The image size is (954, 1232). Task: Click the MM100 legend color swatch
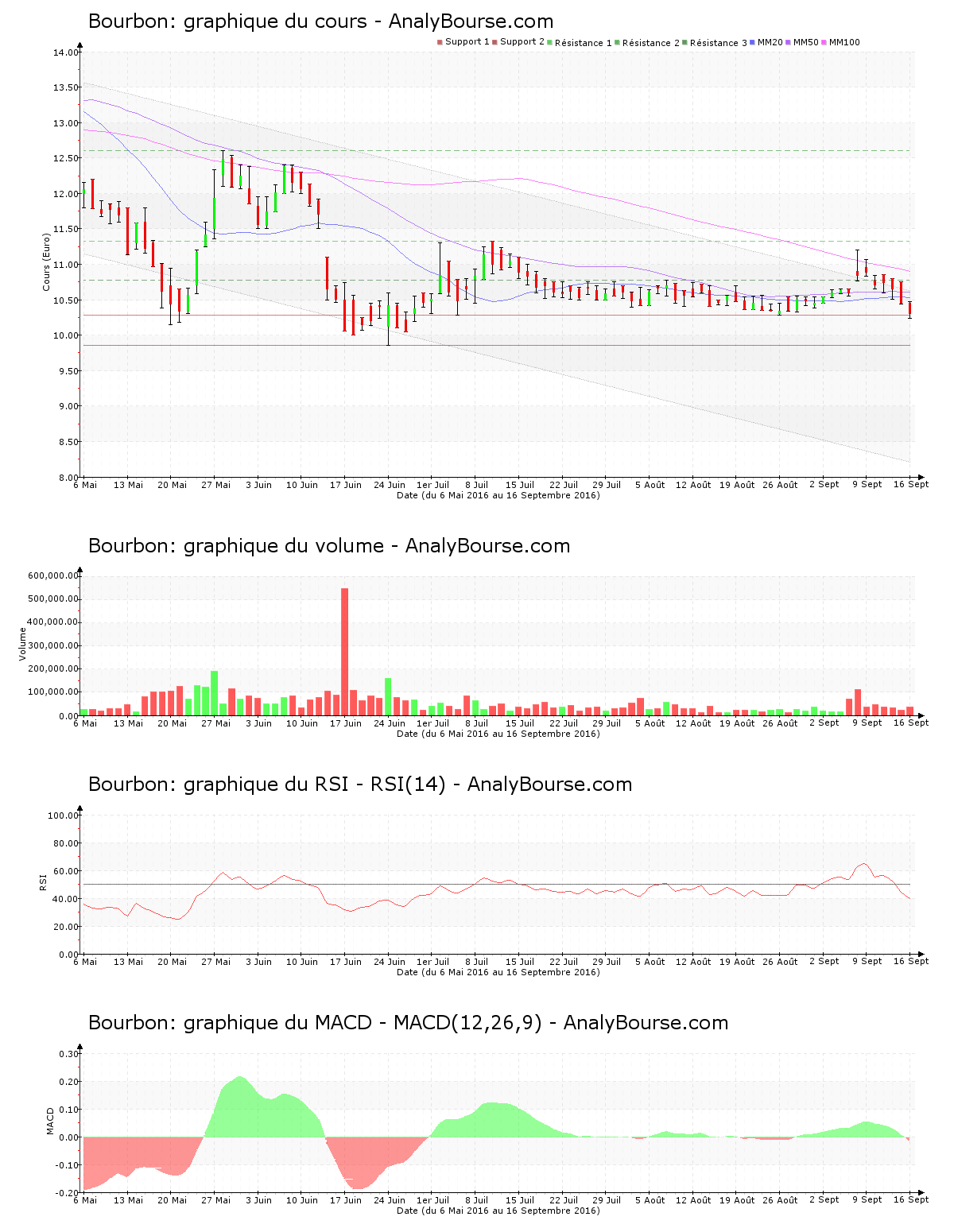pos(824,42)
